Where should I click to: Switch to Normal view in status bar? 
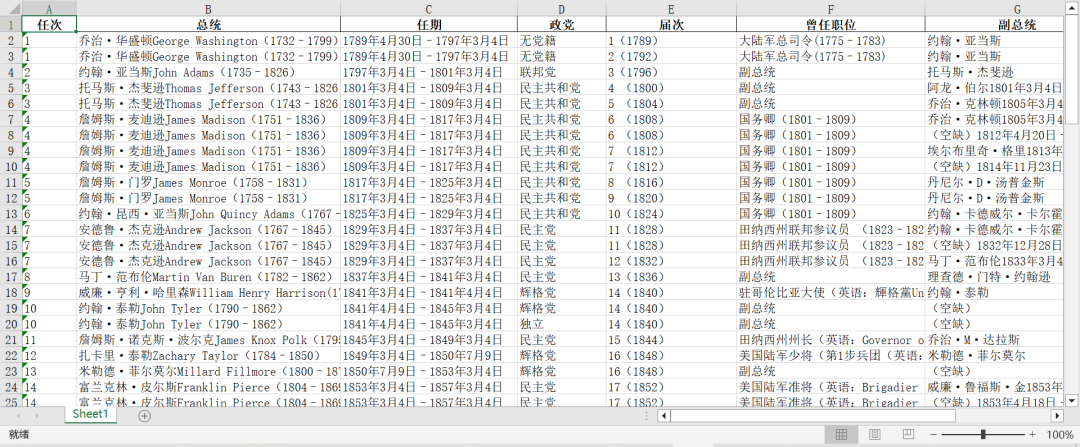[841, 435]
